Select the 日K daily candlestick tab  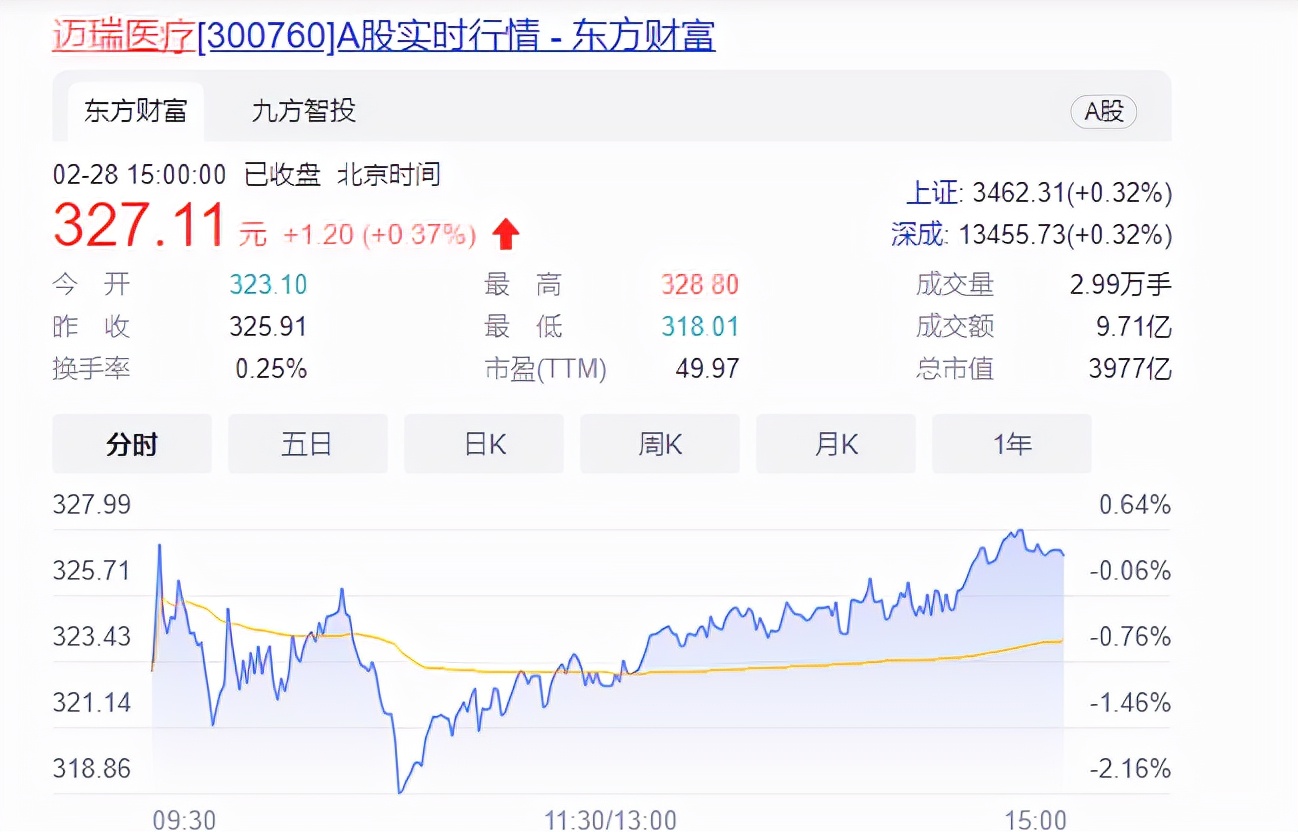(484, 444)
